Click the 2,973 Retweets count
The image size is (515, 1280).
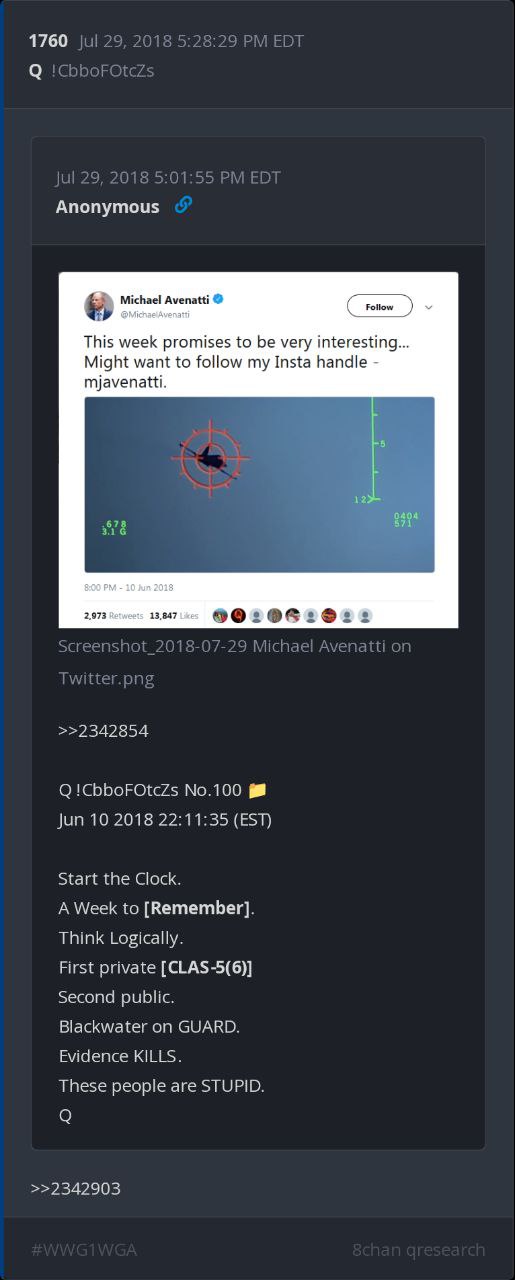pyautogui.click(x=115, y=616)
